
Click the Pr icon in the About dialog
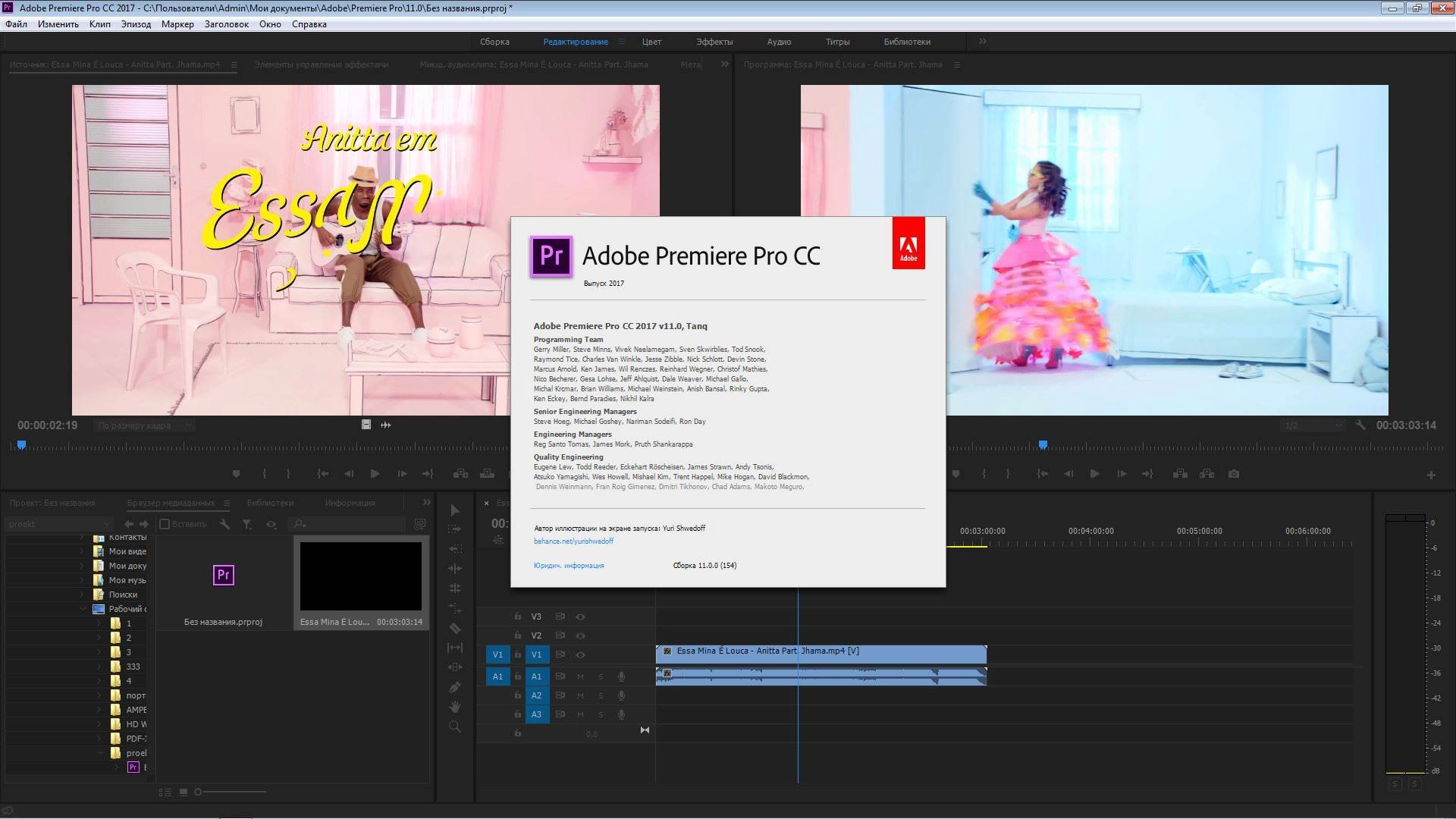(x=551, y=256)
